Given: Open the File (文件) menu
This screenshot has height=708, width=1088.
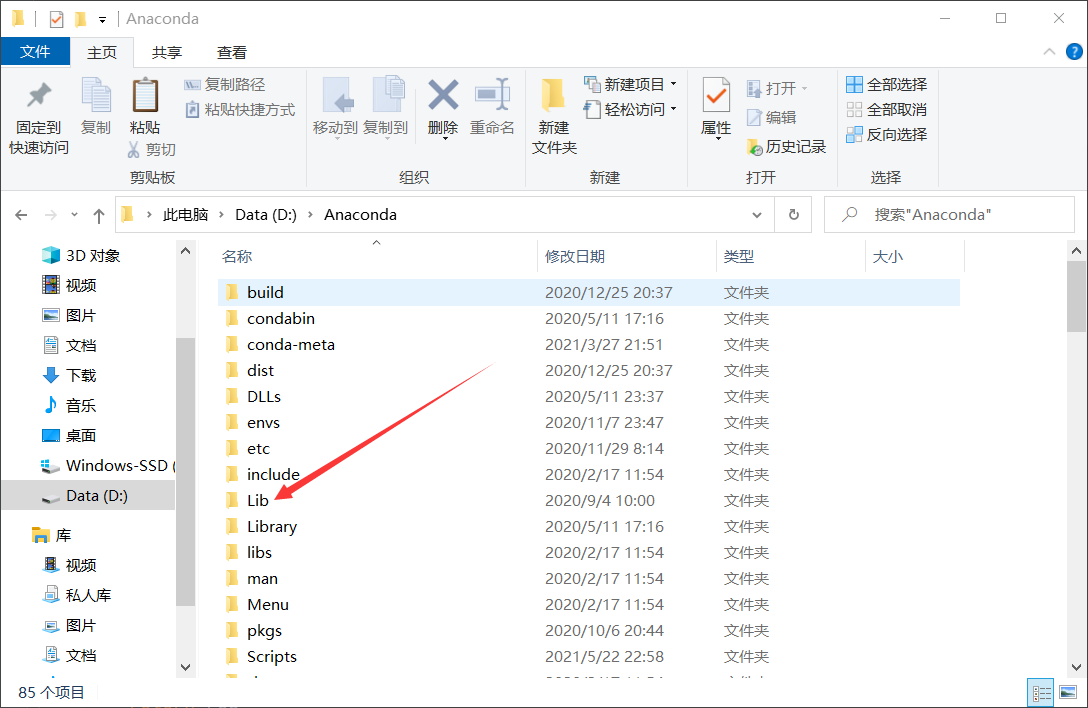Looking at the screenshot, I should [35, 51].
